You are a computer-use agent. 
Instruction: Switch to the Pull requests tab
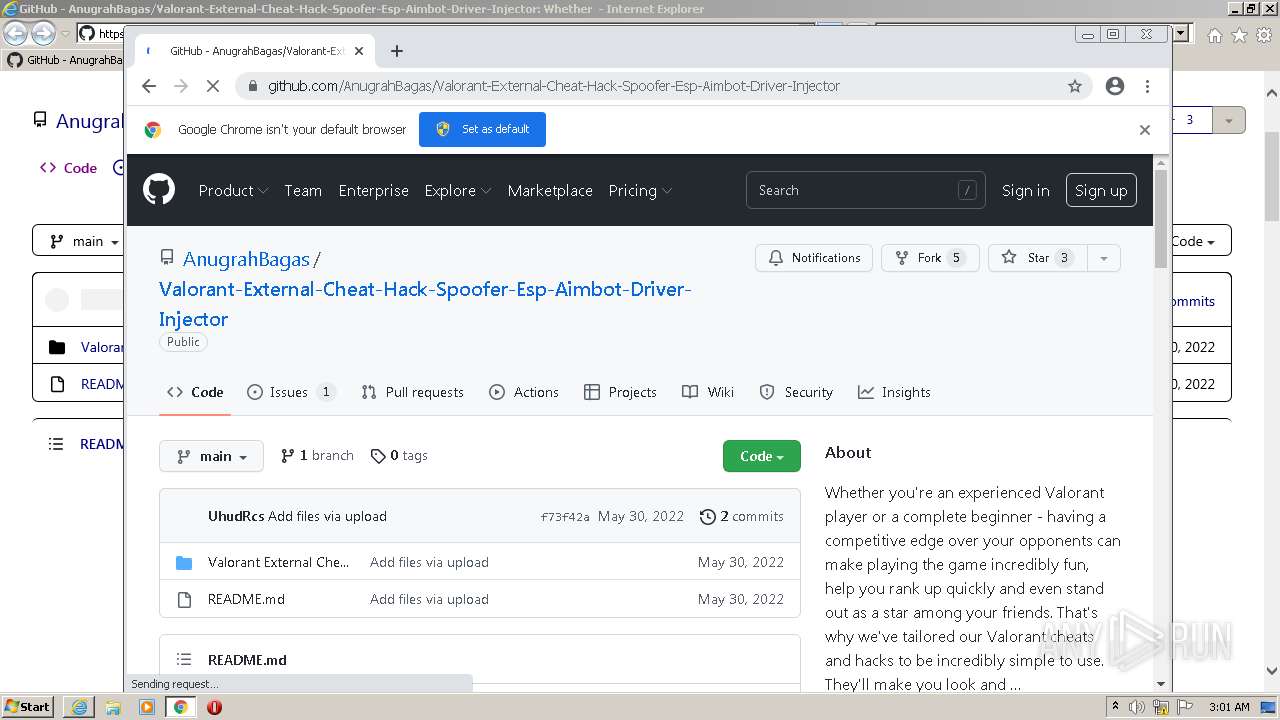pos(413,392)
